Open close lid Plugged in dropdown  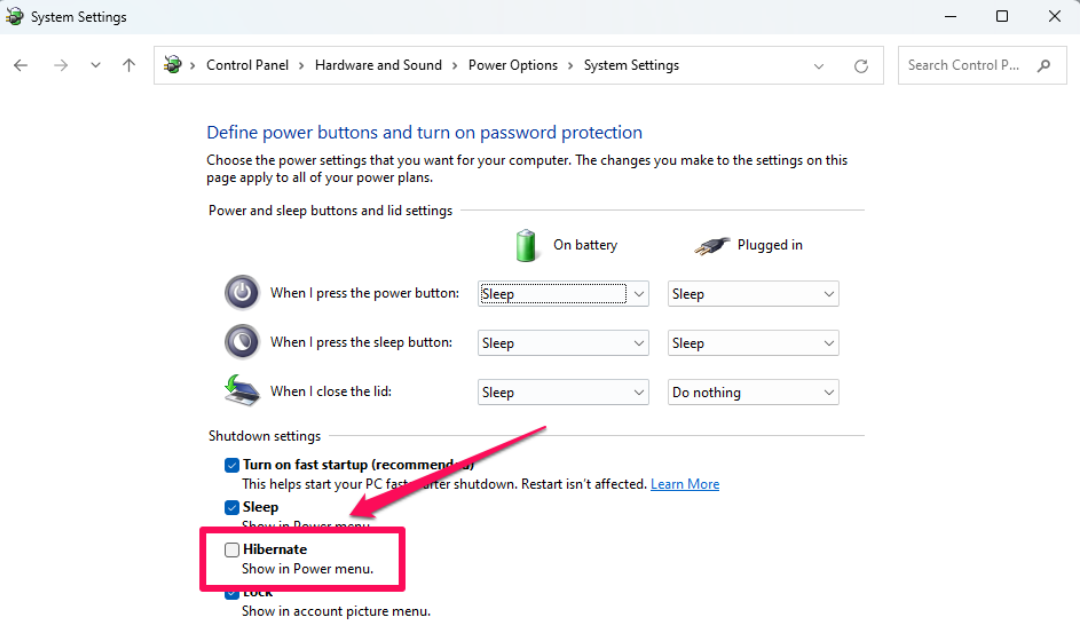pyautogui.click(x=753, y=392)
